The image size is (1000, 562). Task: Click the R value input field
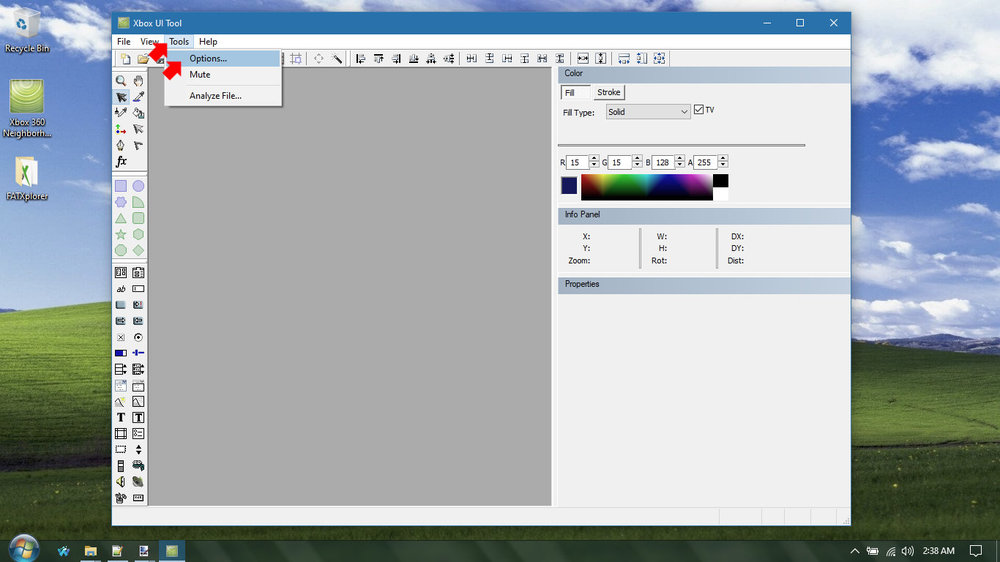coord(578,163)
